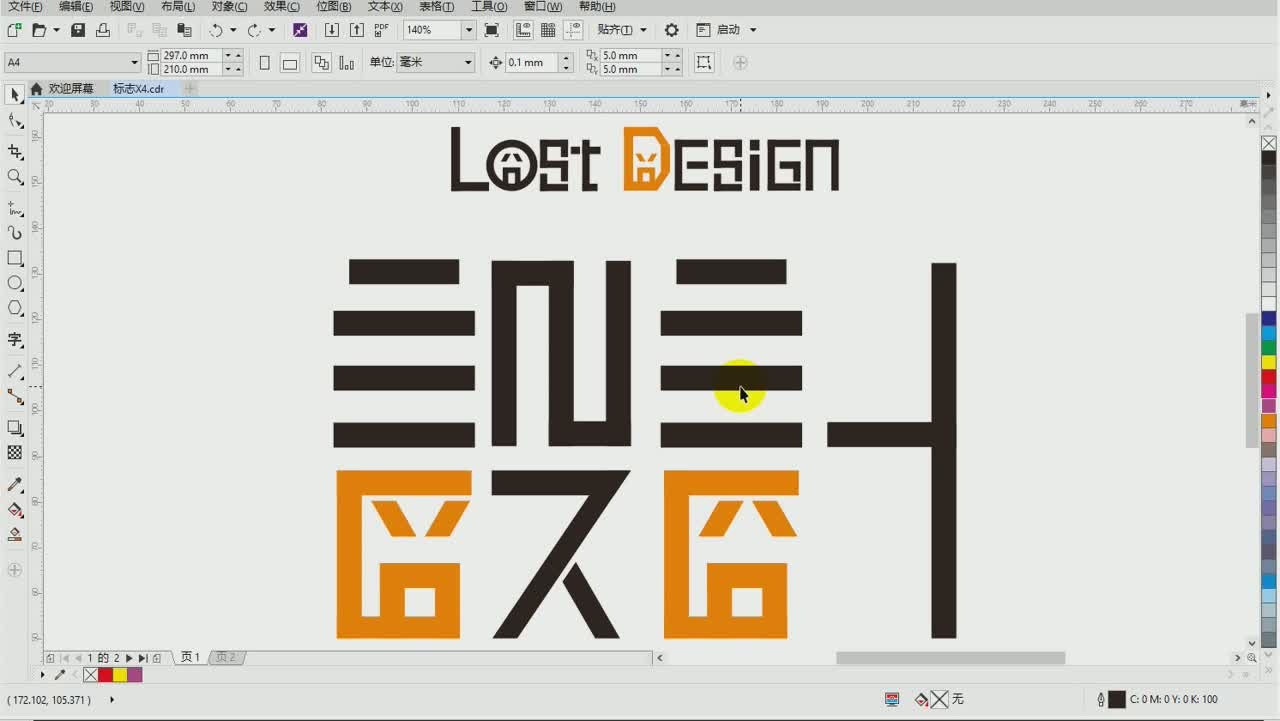Toggle Show rulers
1280x721 pixels.
click(523, 30)
